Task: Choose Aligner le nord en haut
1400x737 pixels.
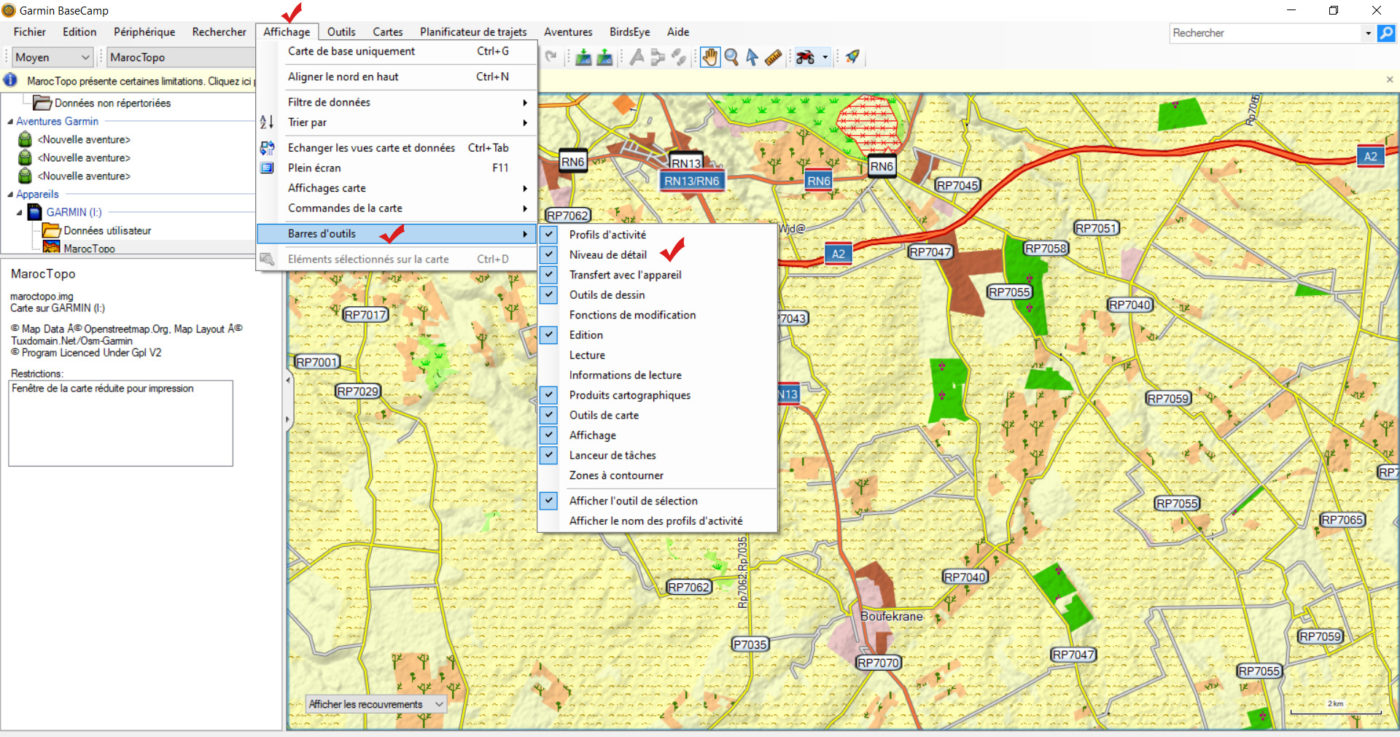Action: [x=397, y=76]
